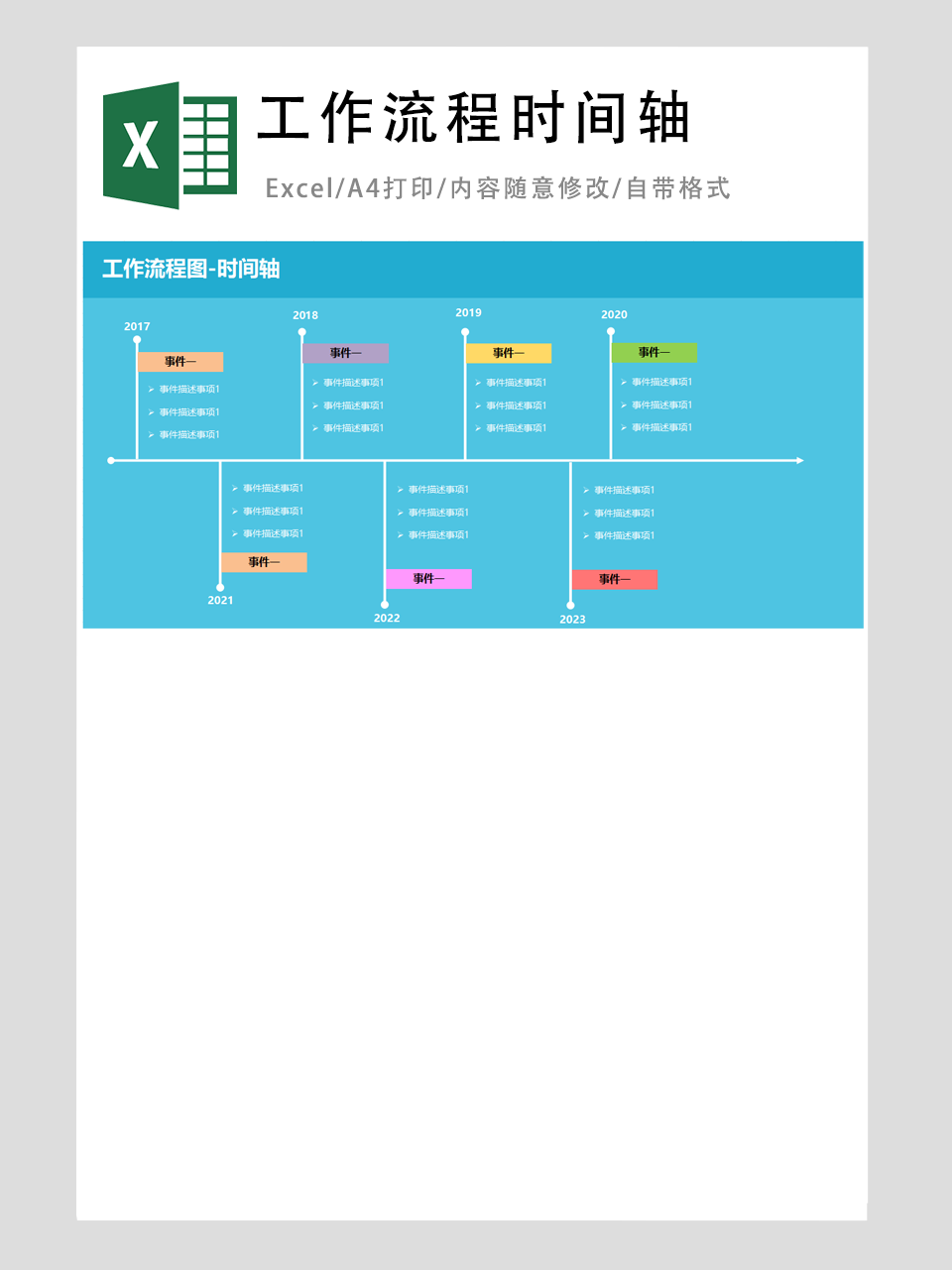Select the green 事件一 box for 2020
952x1270 pixels.
(x=654, y=352)
